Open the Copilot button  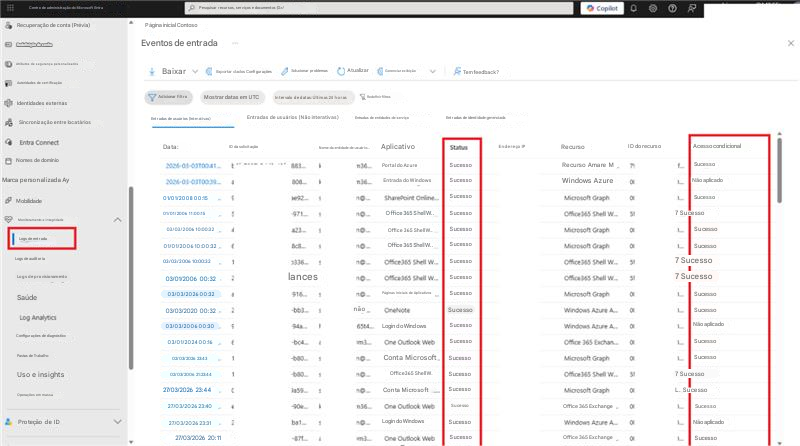click(602, 8)
